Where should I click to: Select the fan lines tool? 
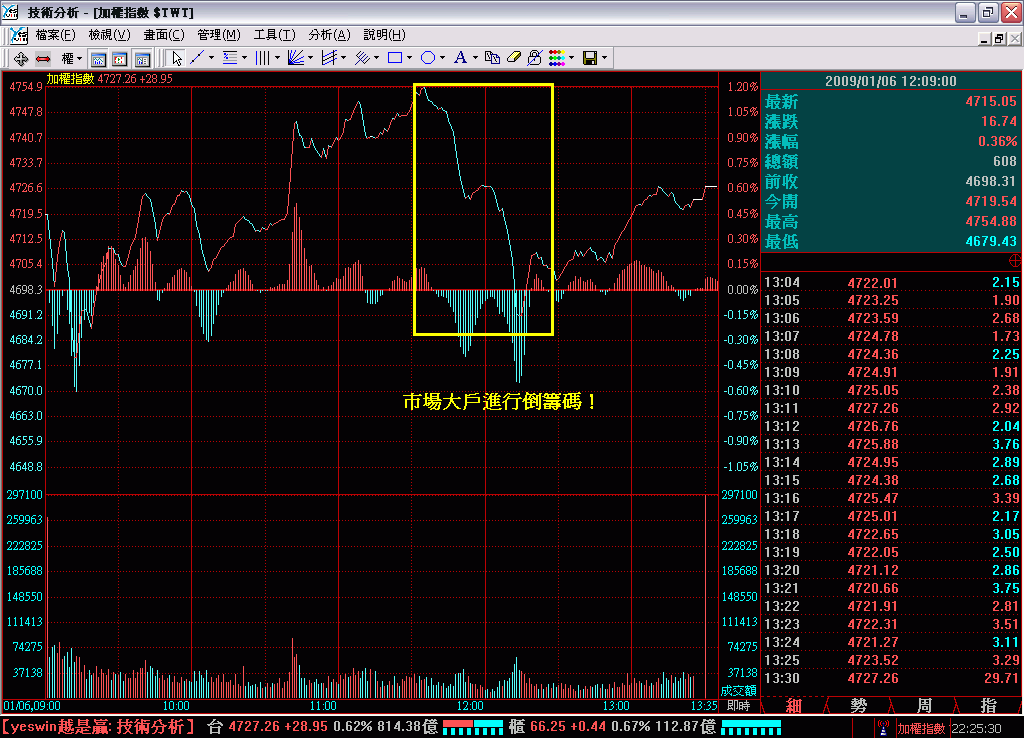pyautogui.click(x=296, y=59)
